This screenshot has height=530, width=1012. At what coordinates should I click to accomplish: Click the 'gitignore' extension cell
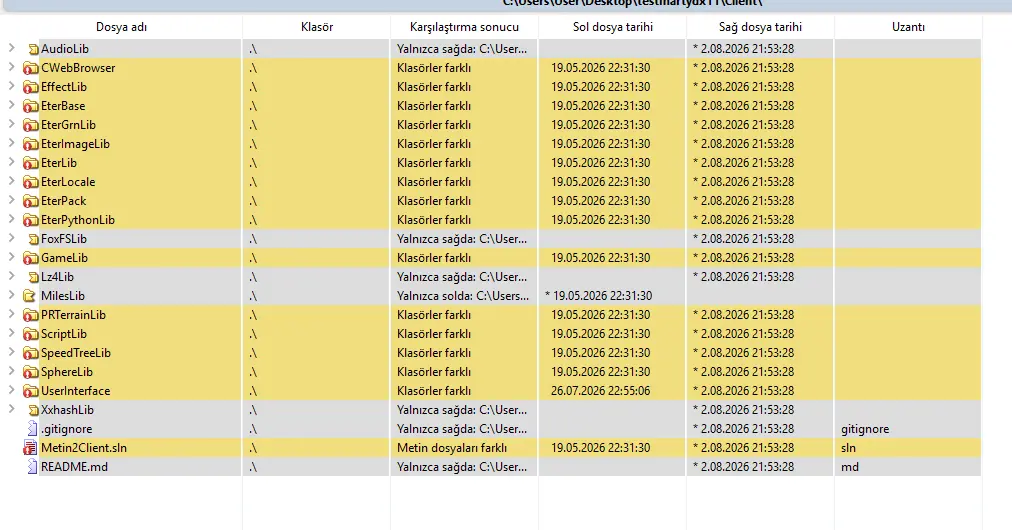pyautogui.click(x=865, y=429)
